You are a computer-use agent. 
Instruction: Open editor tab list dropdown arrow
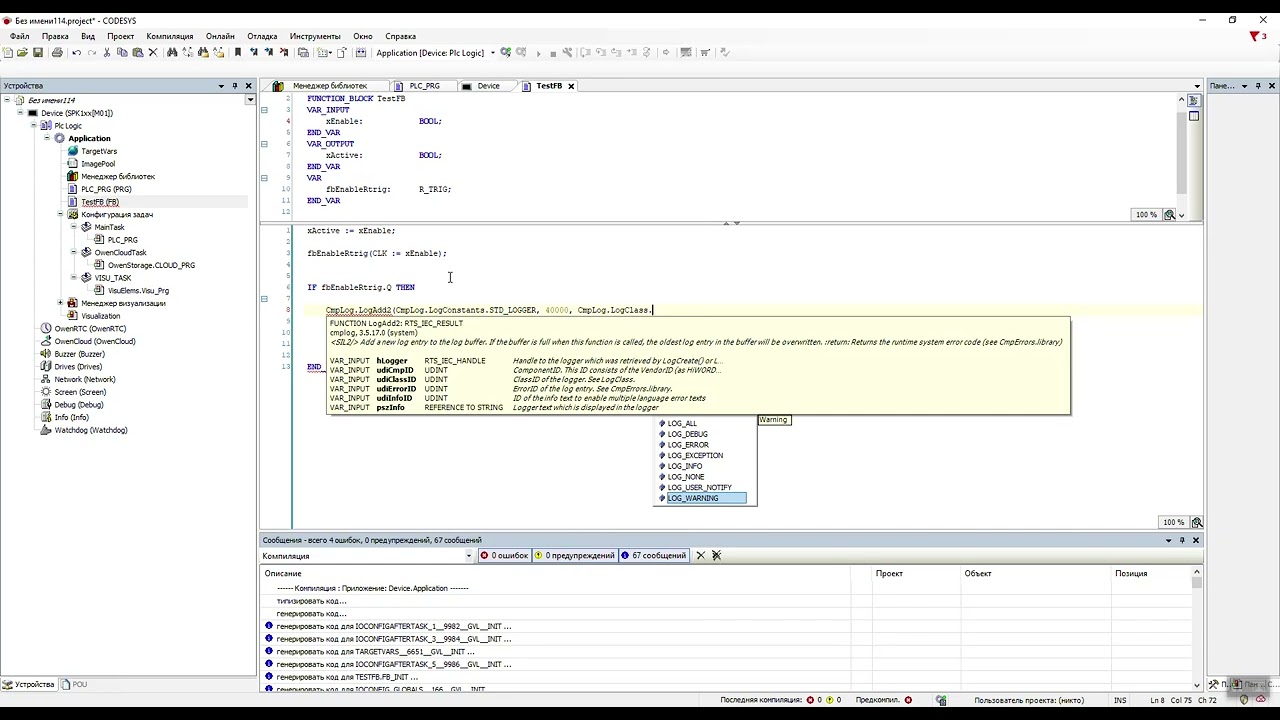tap(1197, 86)
